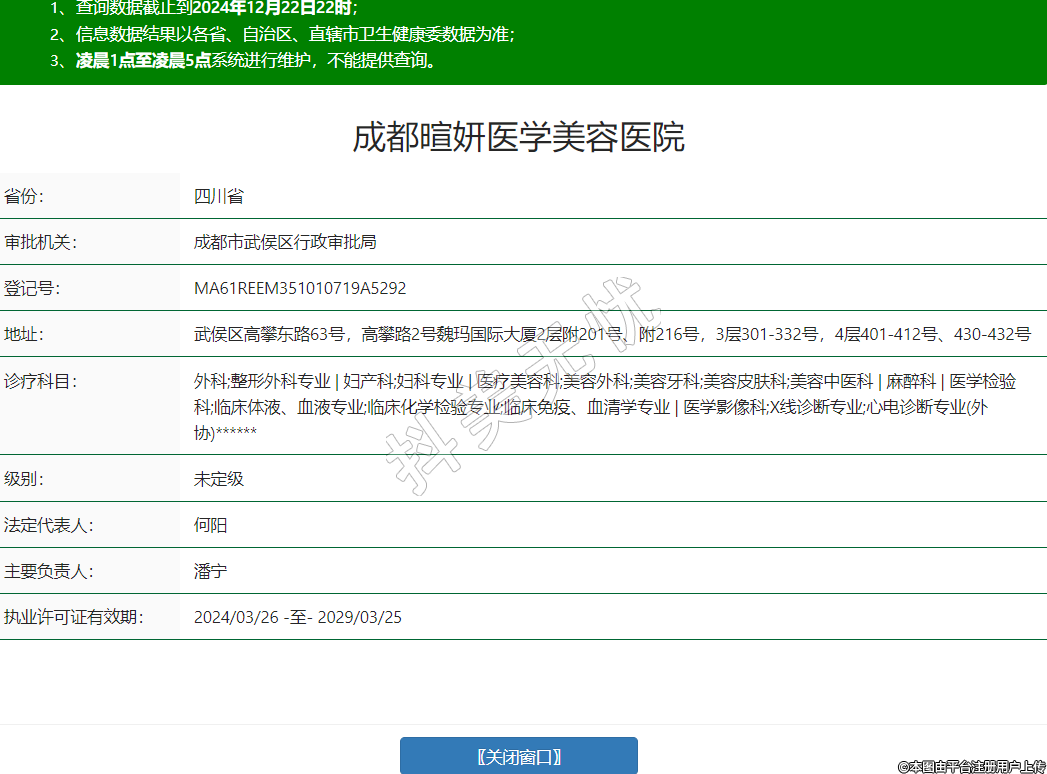Click the legal representative name 何阳

click(210, 525)
